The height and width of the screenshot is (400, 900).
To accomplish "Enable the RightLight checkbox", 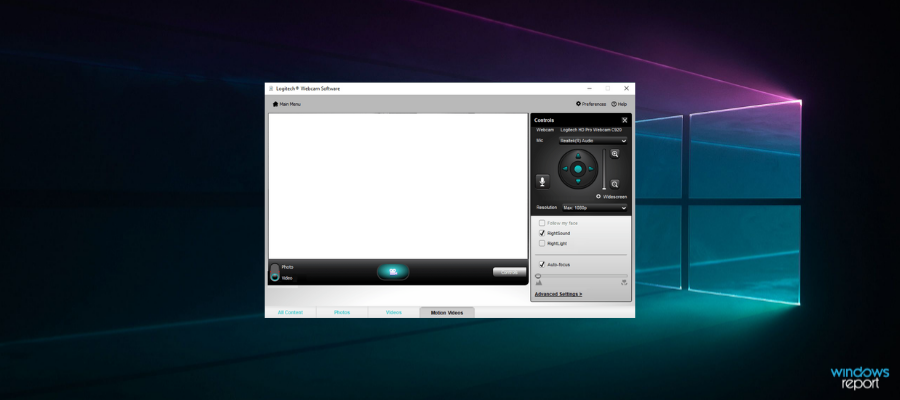I will tap(542, 243).
